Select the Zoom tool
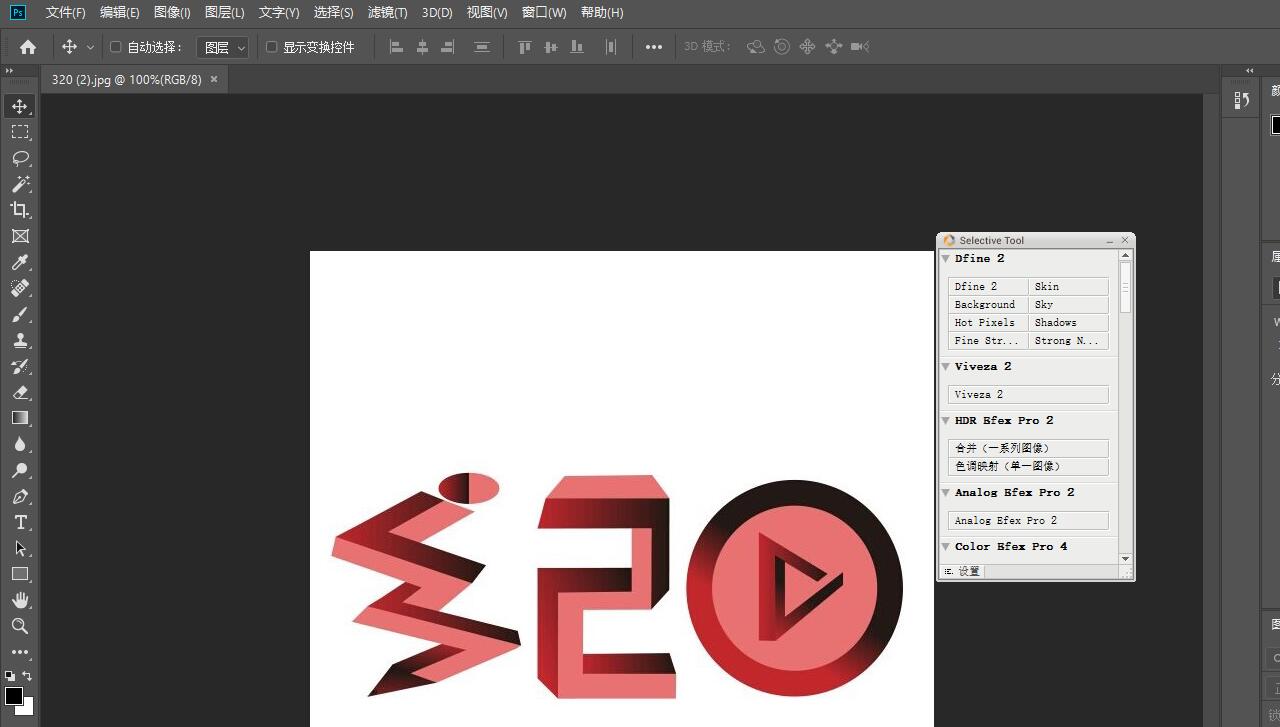 point(20,626)
